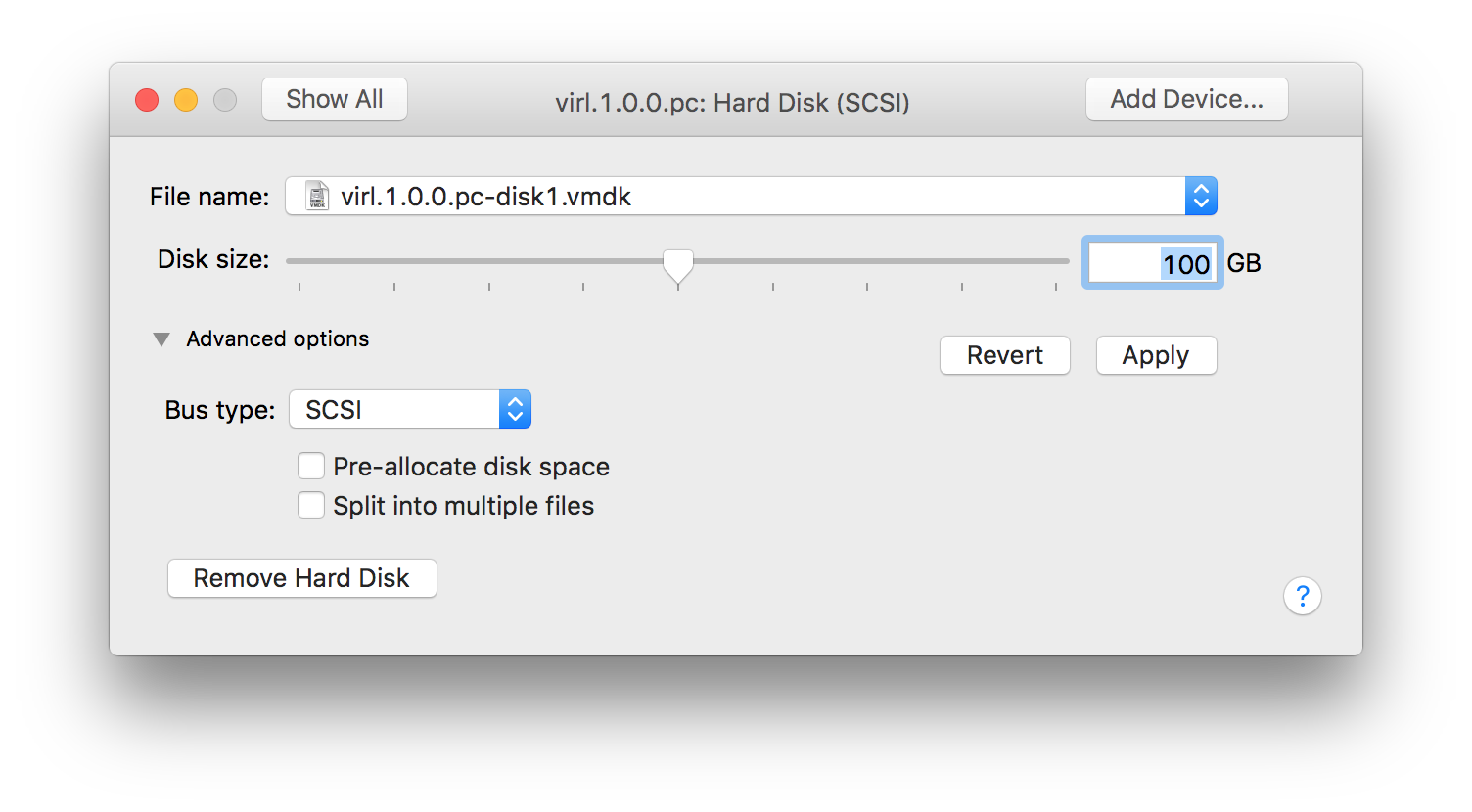Enable Split into multiple files
Viewport: 1472px width, 812px height.
click(x=310, y=505)
